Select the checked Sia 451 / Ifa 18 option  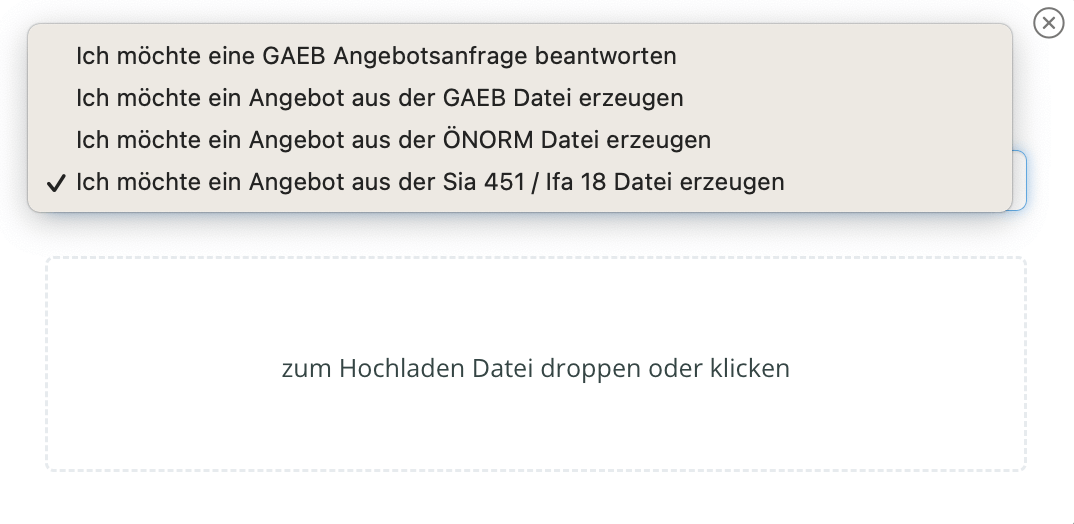520,182
